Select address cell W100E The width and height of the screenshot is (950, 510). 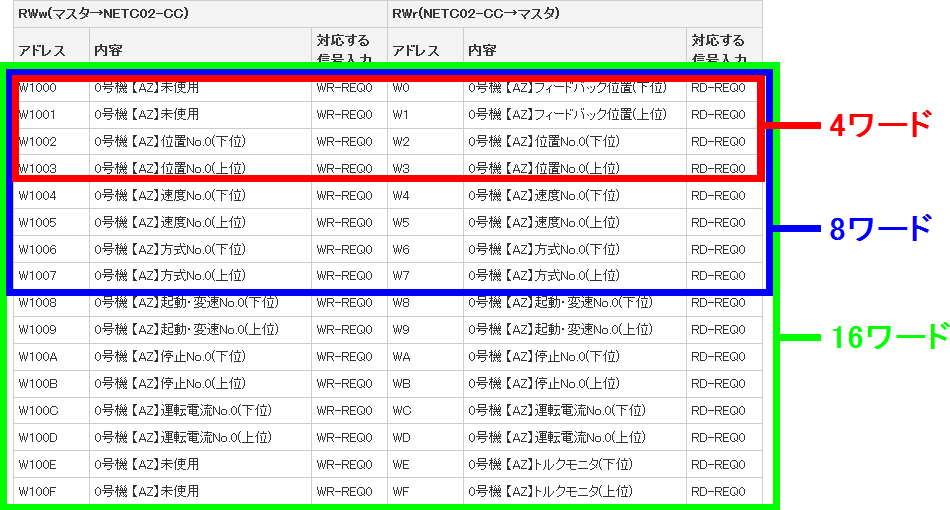[x=51, y=465]
